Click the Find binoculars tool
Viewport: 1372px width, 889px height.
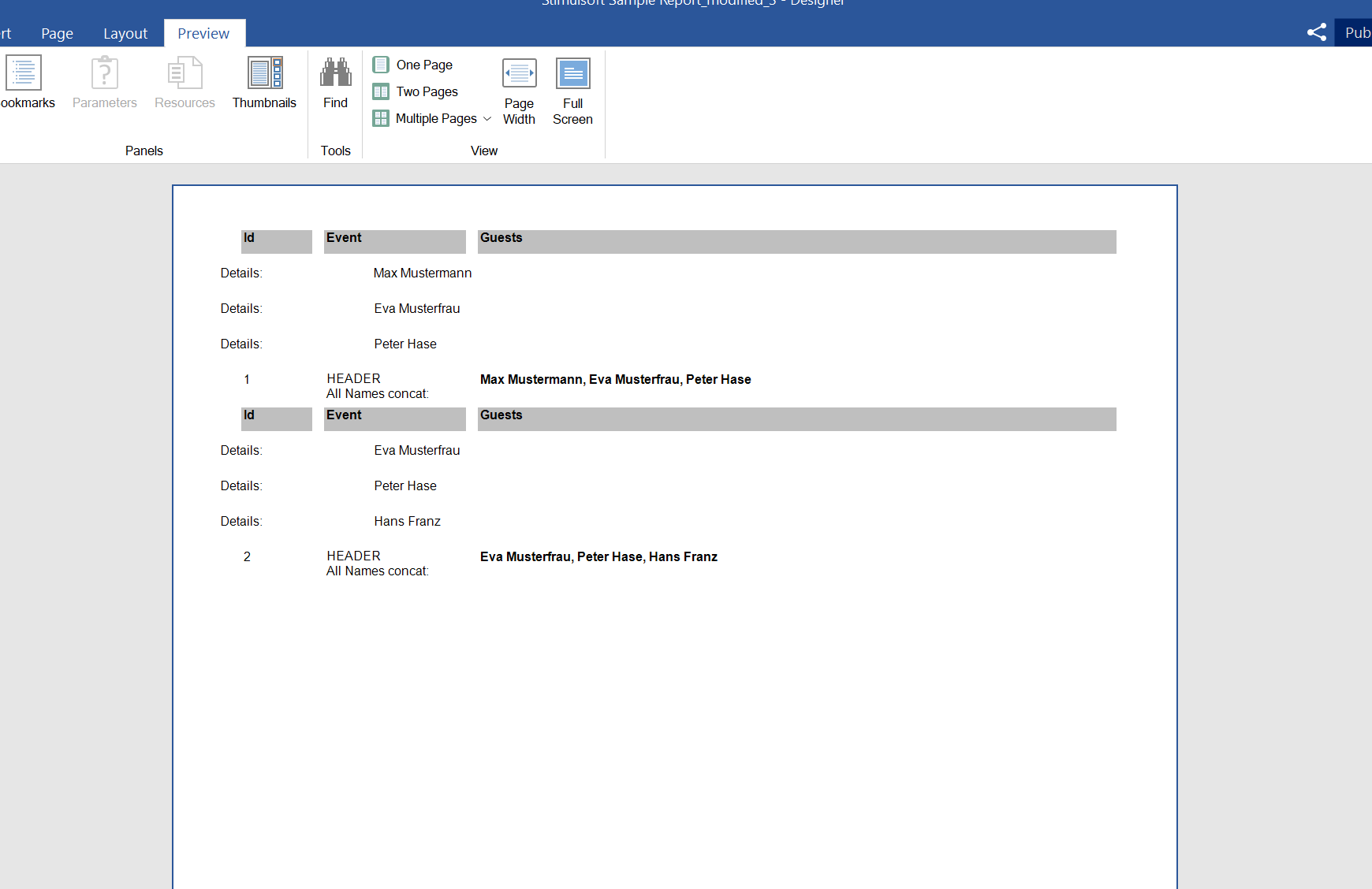[x=335, y=82]
